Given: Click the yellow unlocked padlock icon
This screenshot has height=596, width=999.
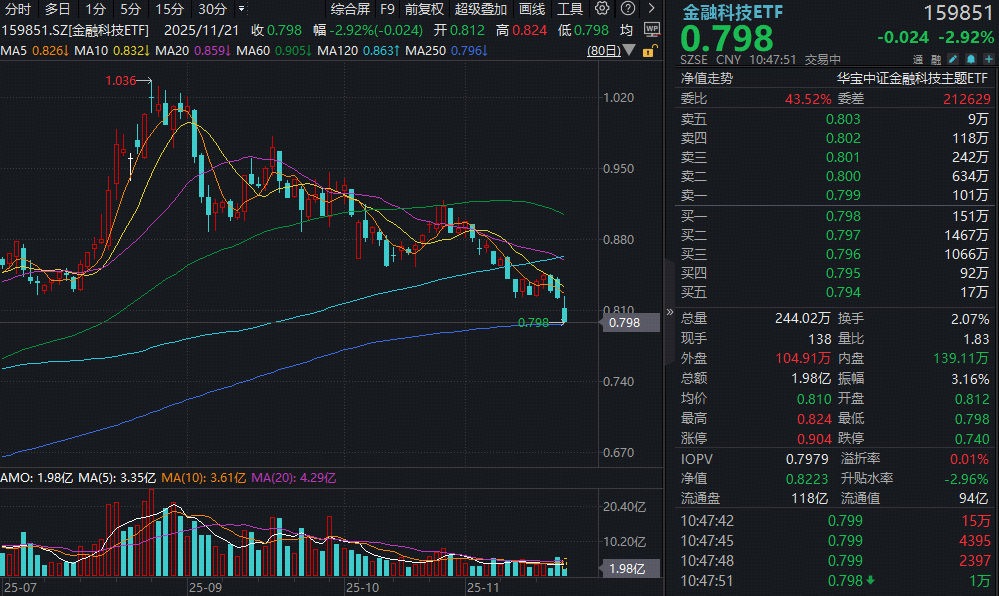Looking at the screenshot, I should click(650, 52).
